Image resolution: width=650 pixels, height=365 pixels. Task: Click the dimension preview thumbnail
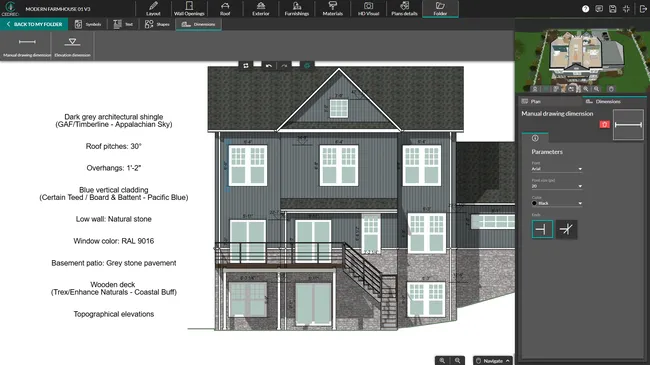[x=628, y=124]
